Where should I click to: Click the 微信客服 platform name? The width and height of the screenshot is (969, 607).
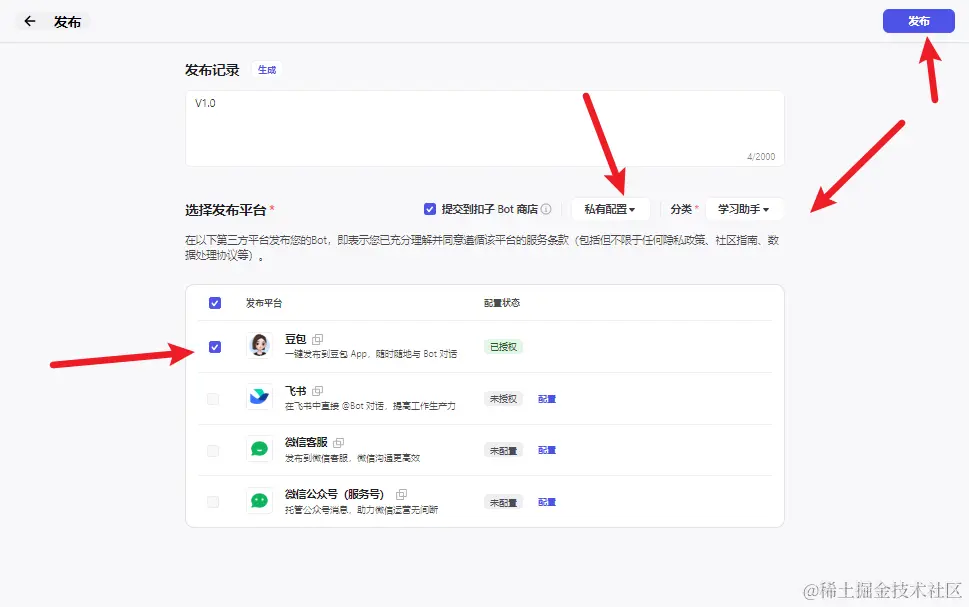(306, 443)
